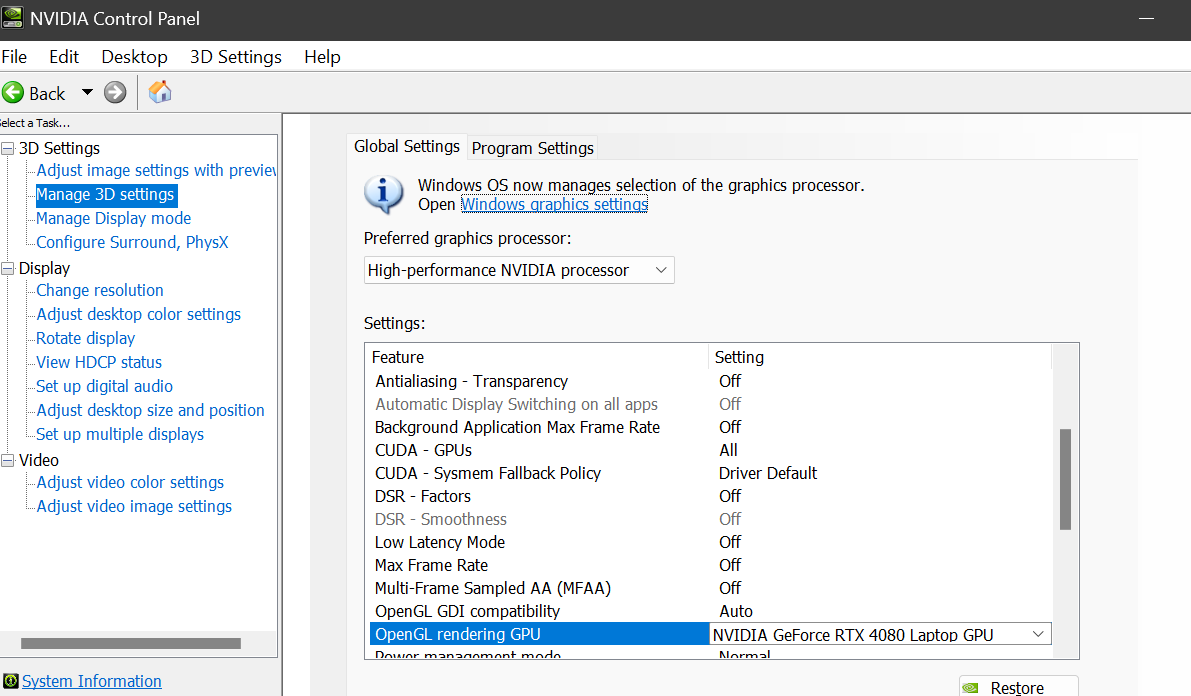Image resolution: width=1191 pixels, height=696 pixels.
Task: Open Preferred graphics processor dropdown
Action: 519,270
